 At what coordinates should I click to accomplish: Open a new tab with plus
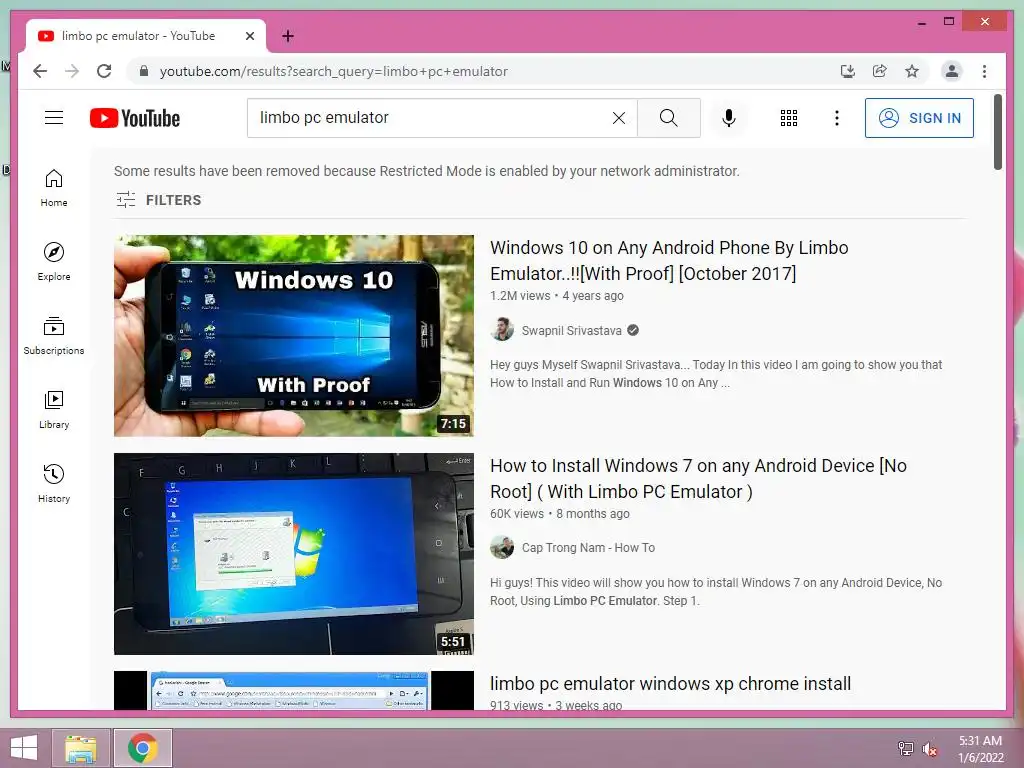(x=288, y=36)
